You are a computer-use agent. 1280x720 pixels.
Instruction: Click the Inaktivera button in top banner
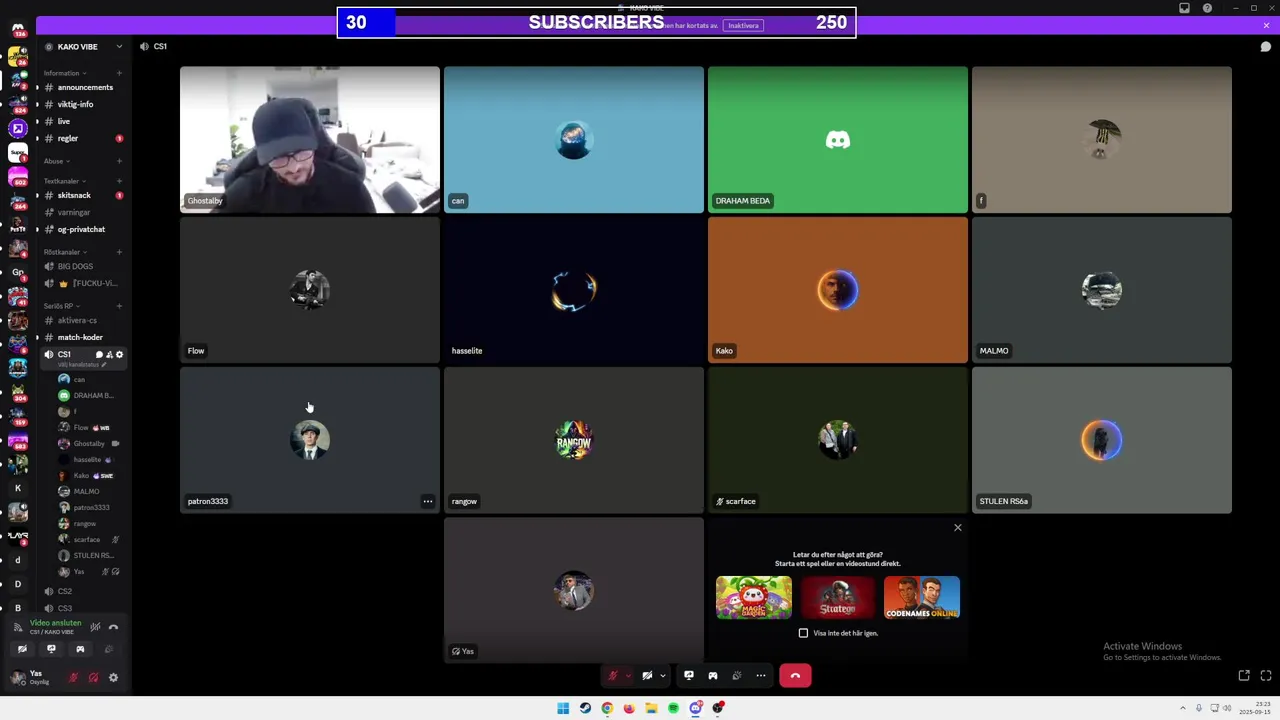click(744, 25)
